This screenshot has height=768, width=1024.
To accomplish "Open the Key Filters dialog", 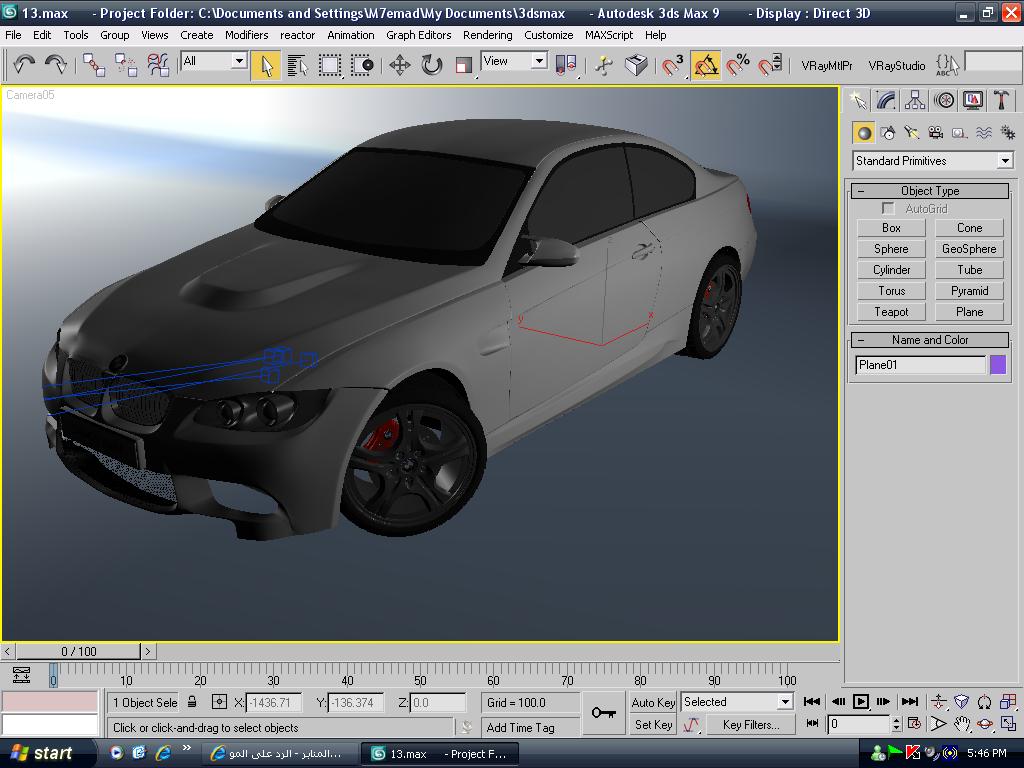I will pos(750,725).
